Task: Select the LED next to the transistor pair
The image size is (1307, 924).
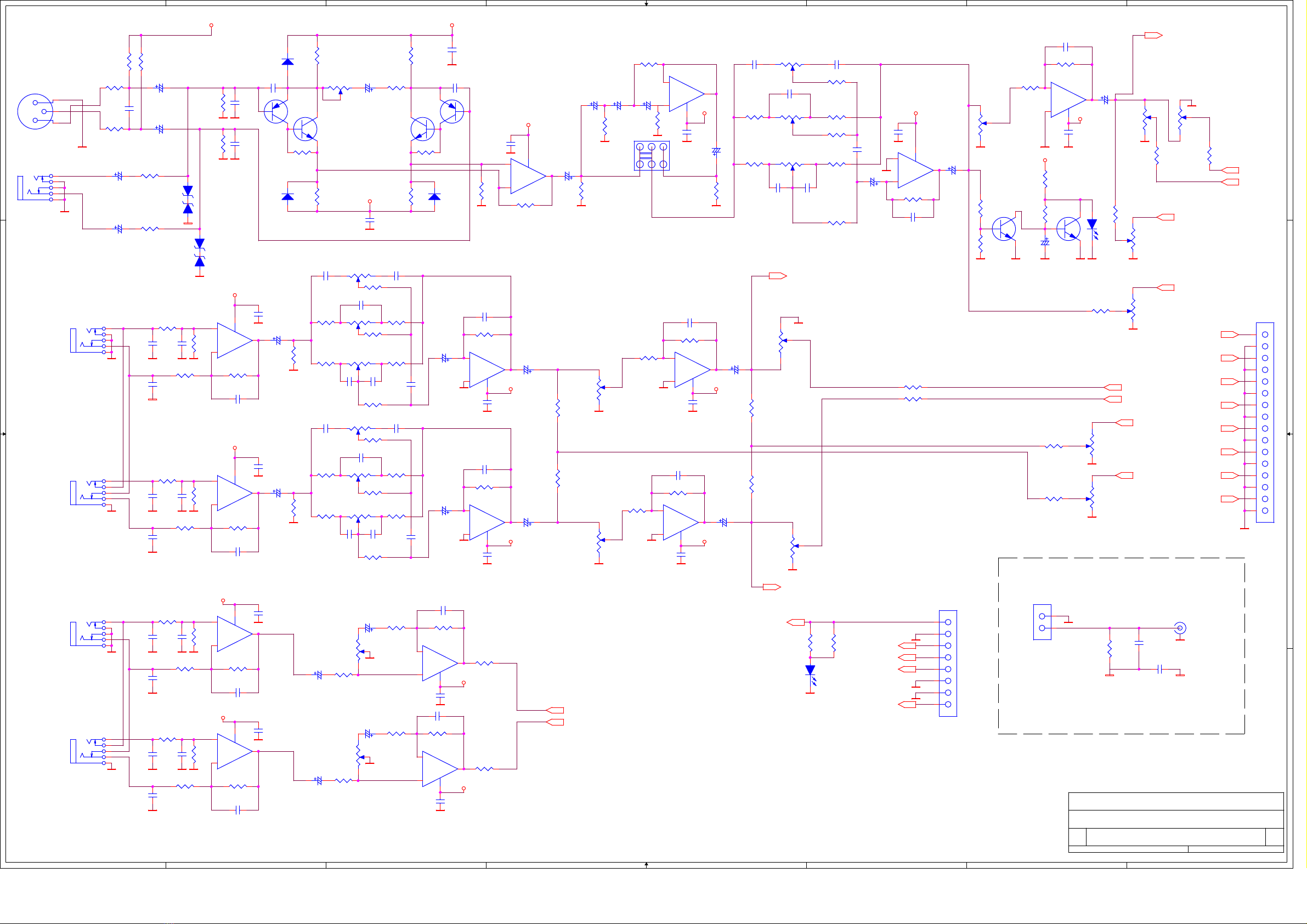Action: click(1092, 228)
